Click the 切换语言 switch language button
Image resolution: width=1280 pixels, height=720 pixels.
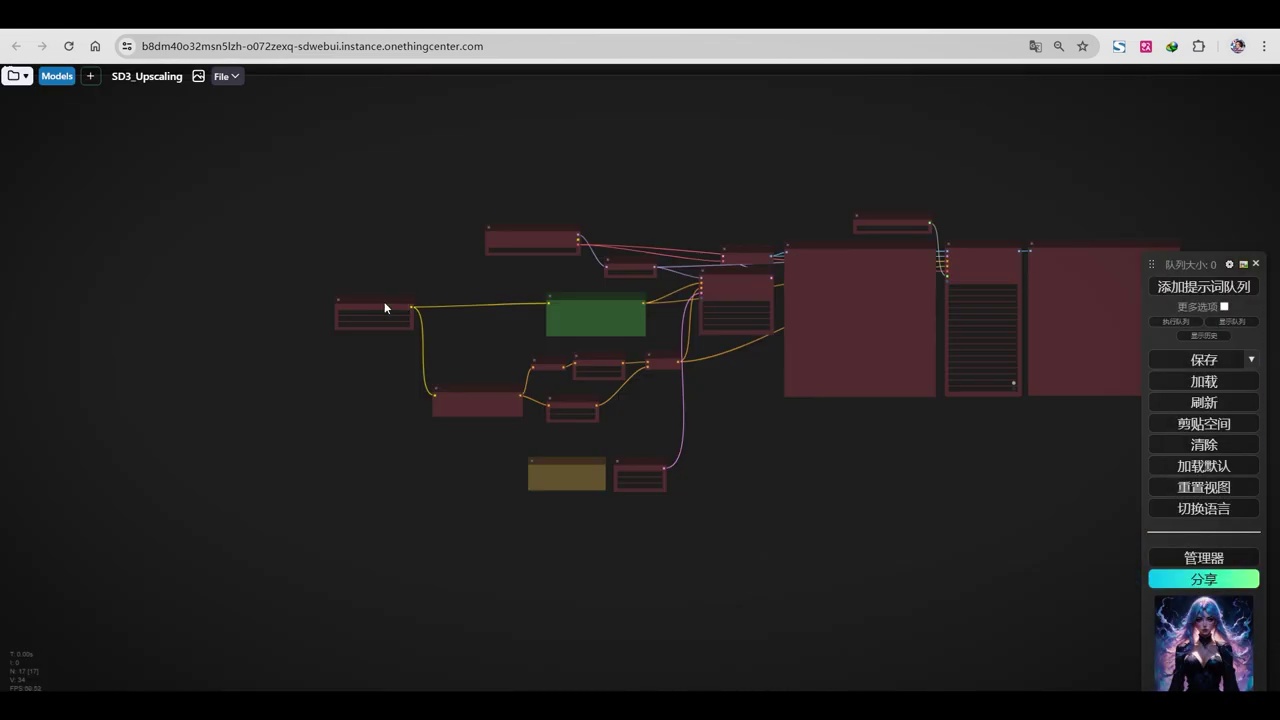[x=1204, y=509]
